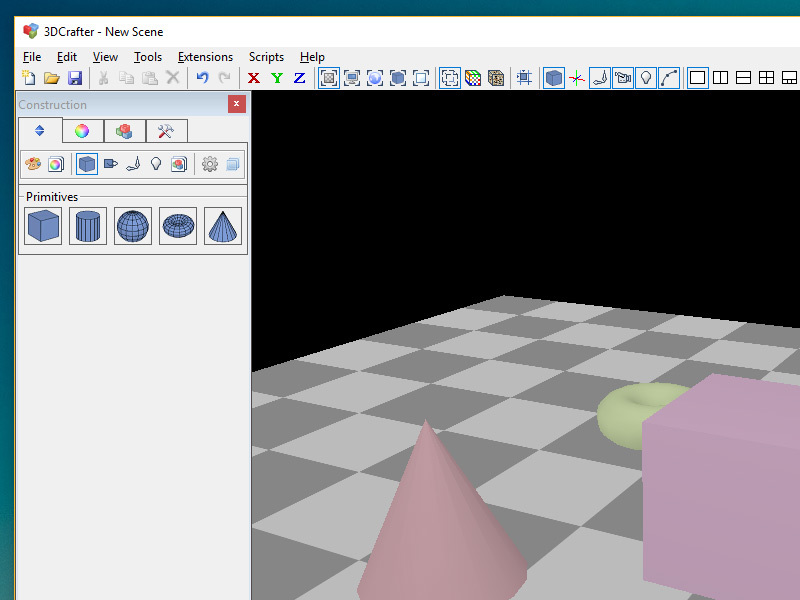The height and width of the screenshot is (600, 800).
Task: Click the blue center-alignment square icon
Action: pos(524,78)
